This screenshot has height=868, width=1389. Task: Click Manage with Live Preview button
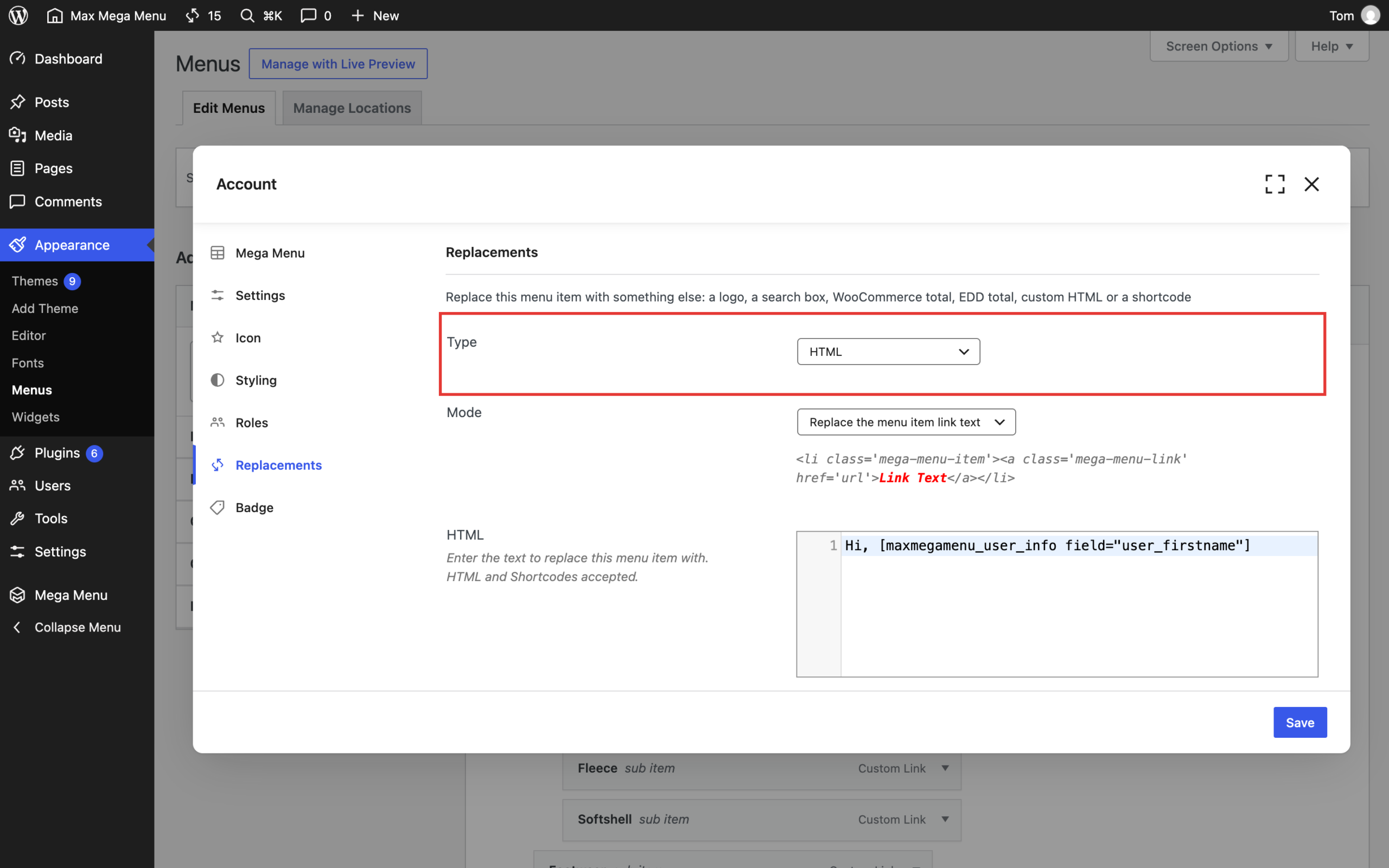[338, 63]
